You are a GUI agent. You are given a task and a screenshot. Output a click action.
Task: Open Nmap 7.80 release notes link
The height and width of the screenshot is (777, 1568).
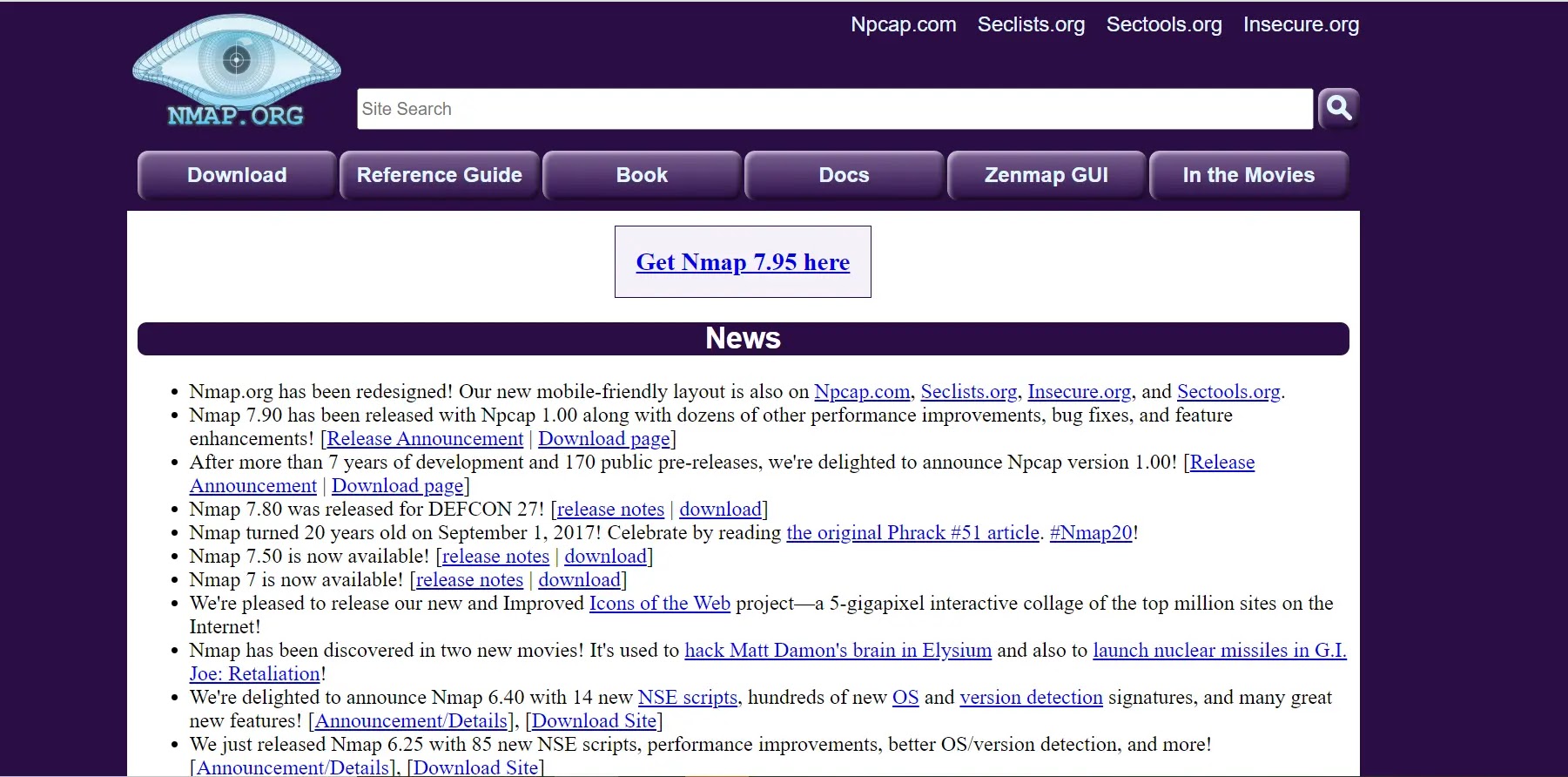pyautogui.click(x=610, y=510)
